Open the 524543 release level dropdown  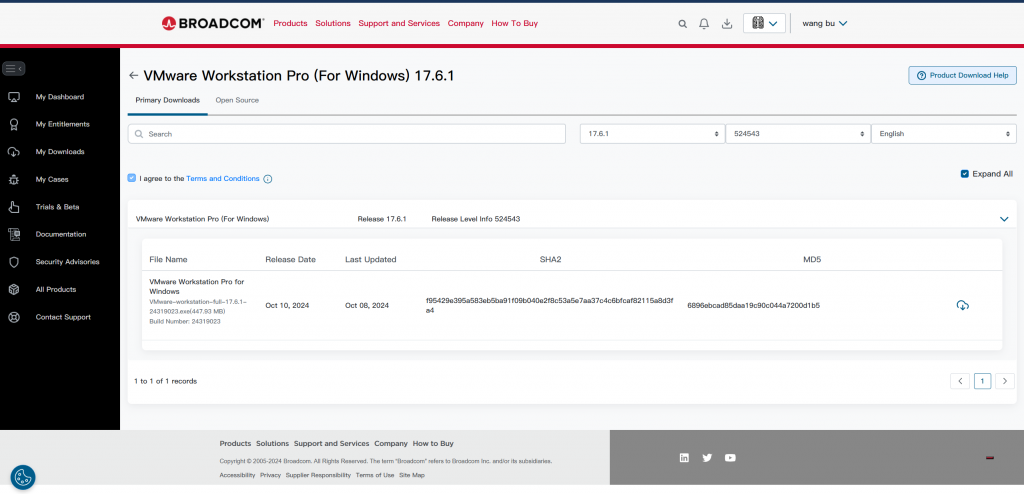797,134
